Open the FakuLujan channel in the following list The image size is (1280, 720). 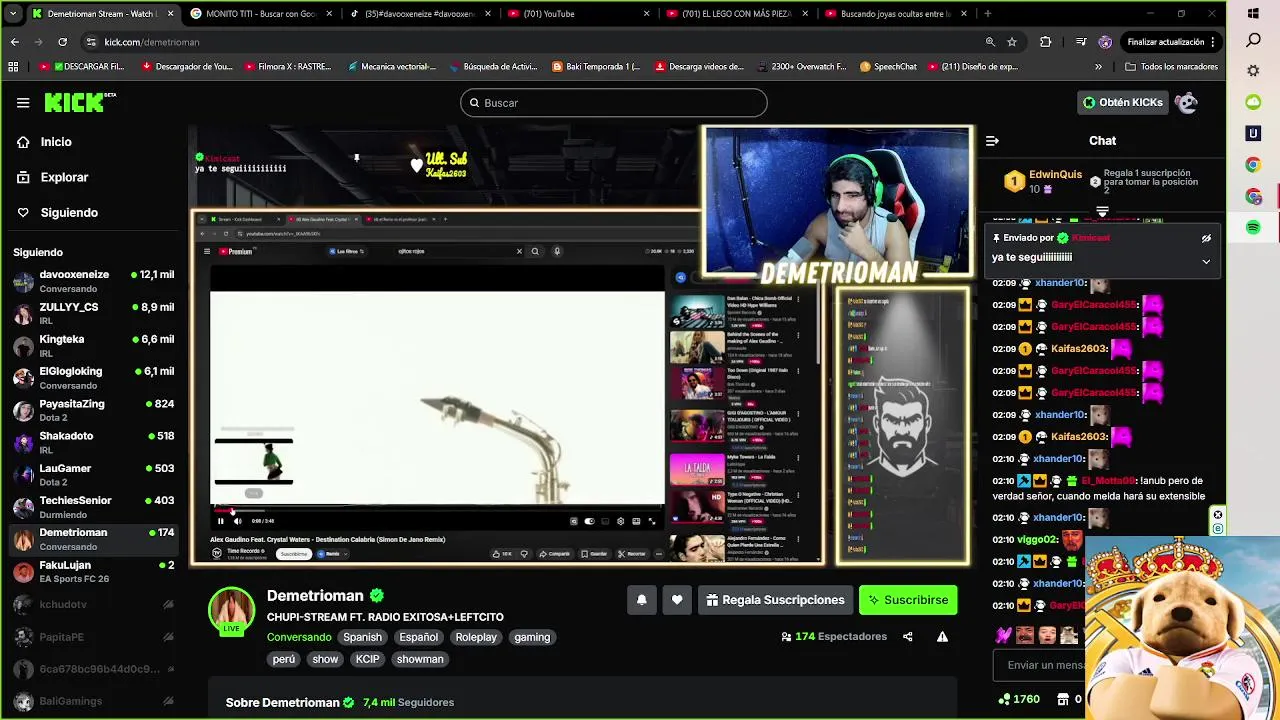coord(93,571)
